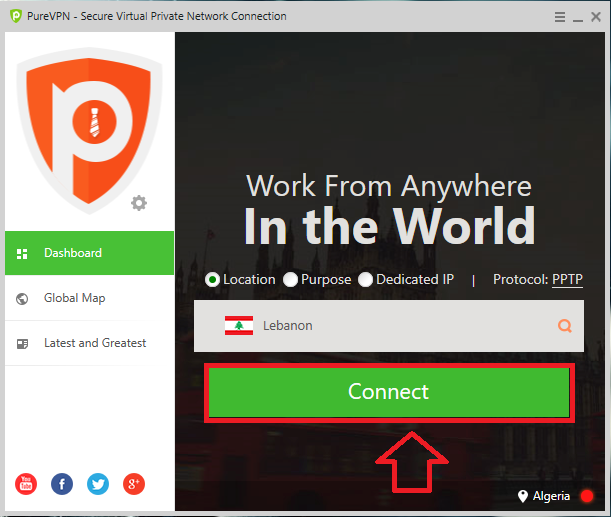Screen dimensions: 611x517
Task: Open the YouTube social link
Action: (26, 484)
